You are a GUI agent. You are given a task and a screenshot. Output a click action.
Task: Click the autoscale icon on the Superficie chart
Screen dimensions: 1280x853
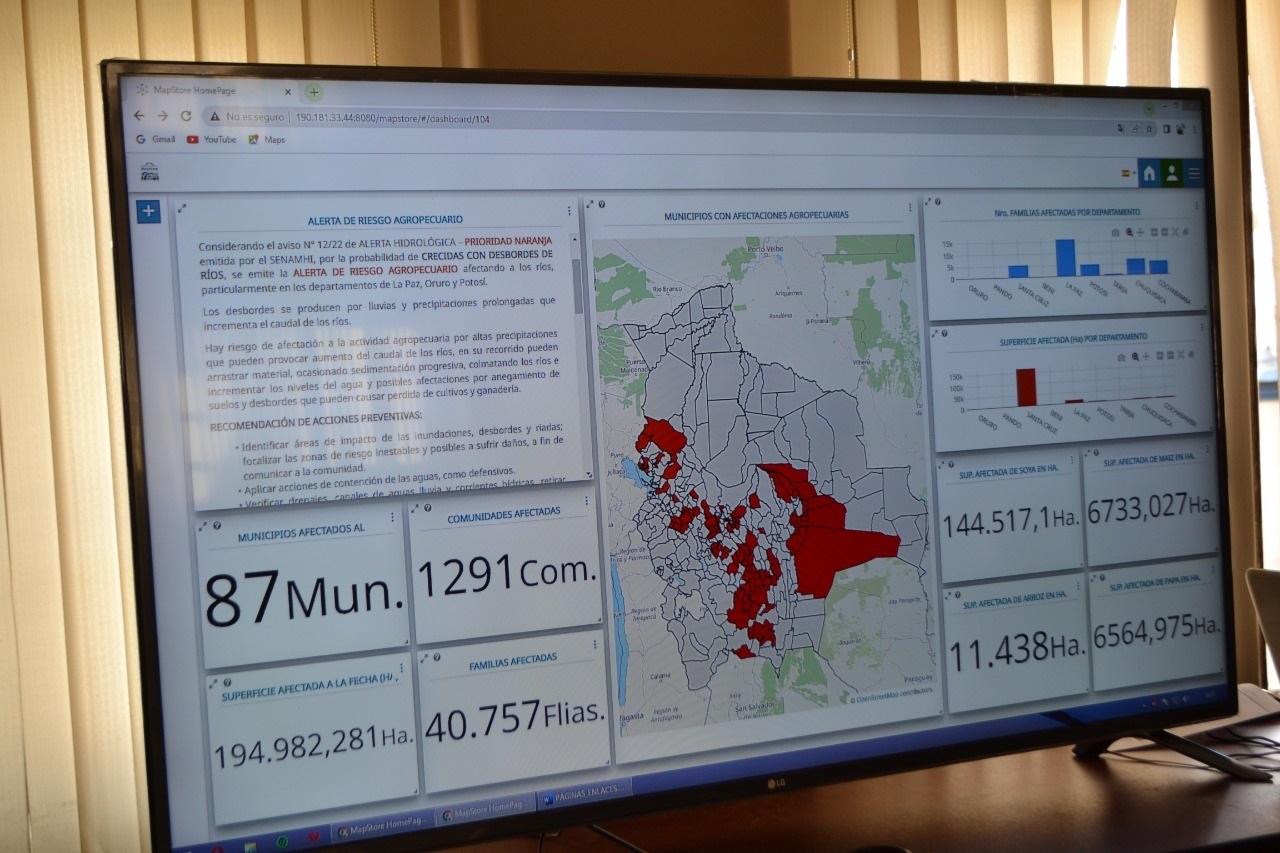click(1180, 355)
